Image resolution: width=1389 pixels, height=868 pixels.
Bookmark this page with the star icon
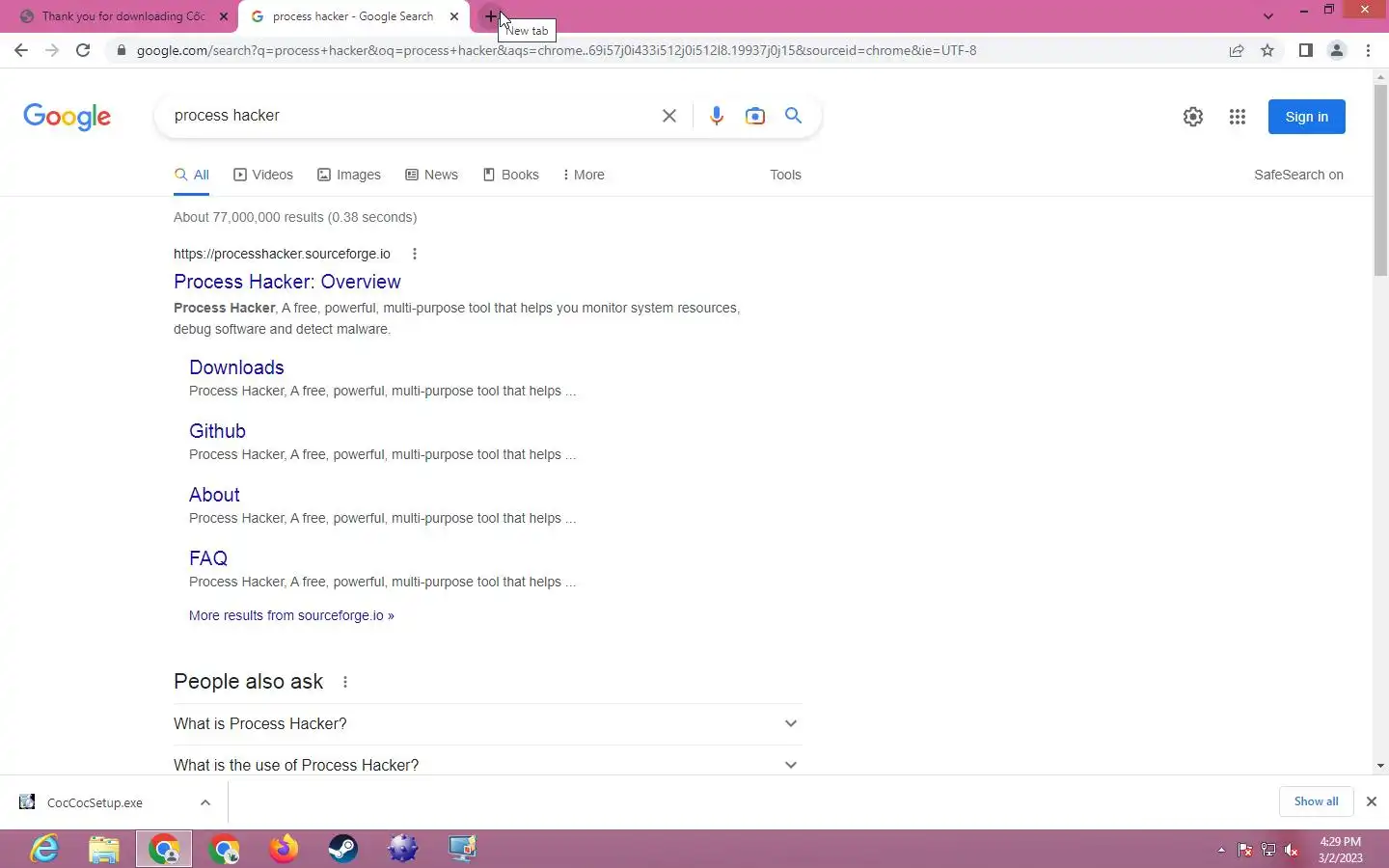point(1267,50)
